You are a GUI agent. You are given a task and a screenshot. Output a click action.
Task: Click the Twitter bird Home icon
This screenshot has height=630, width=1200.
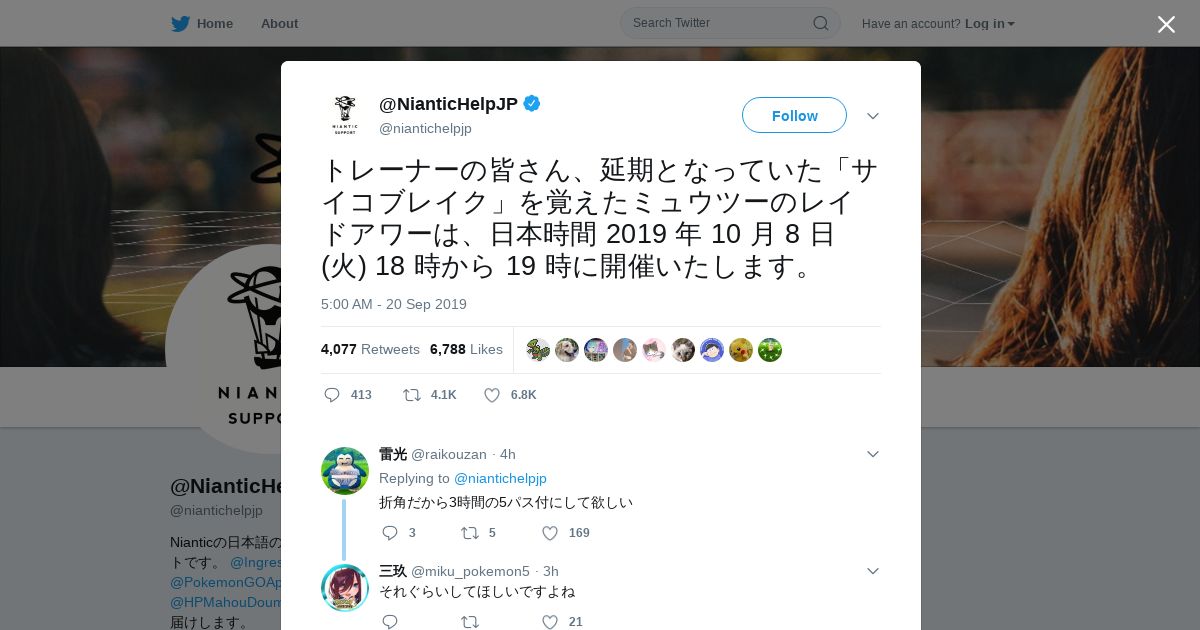coord(180,23)
